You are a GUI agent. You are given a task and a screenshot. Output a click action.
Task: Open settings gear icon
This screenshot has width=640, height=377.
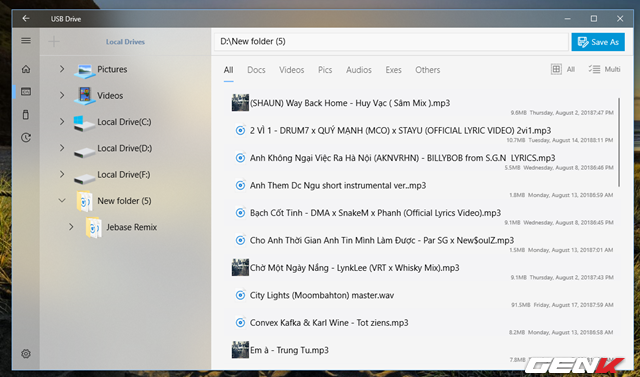(26, 353)
